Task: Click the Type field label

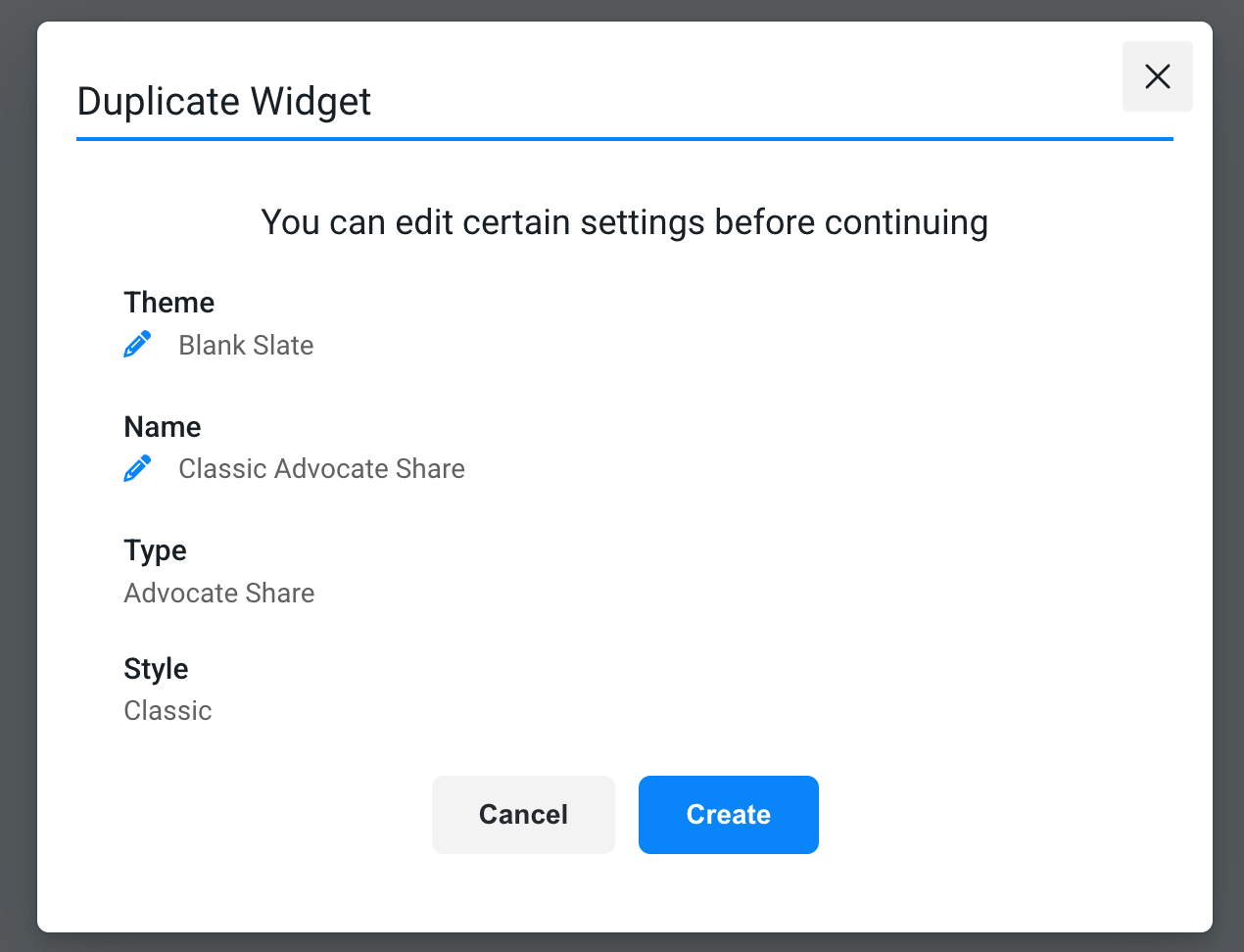Action: tap(156, 550)
